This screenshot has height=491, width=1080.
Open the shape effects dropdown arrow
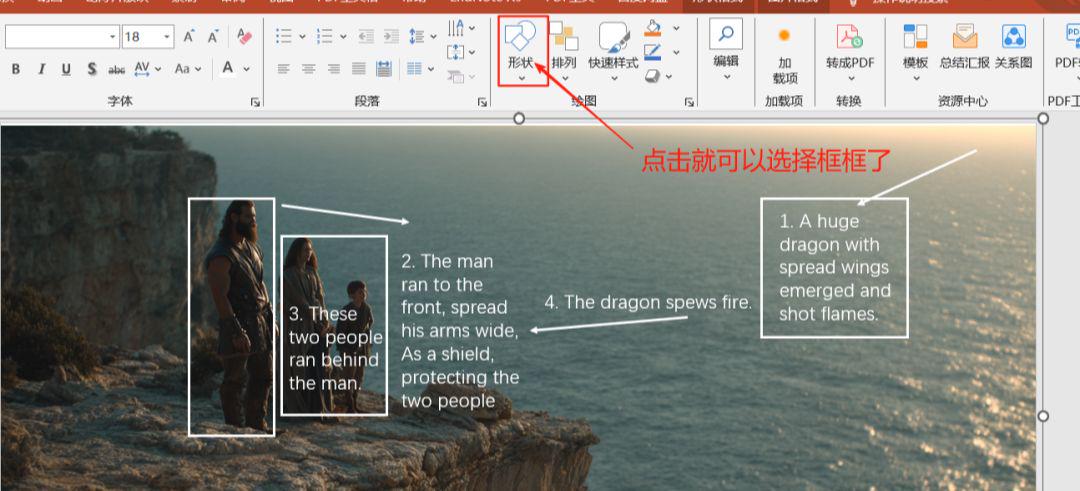669,76
